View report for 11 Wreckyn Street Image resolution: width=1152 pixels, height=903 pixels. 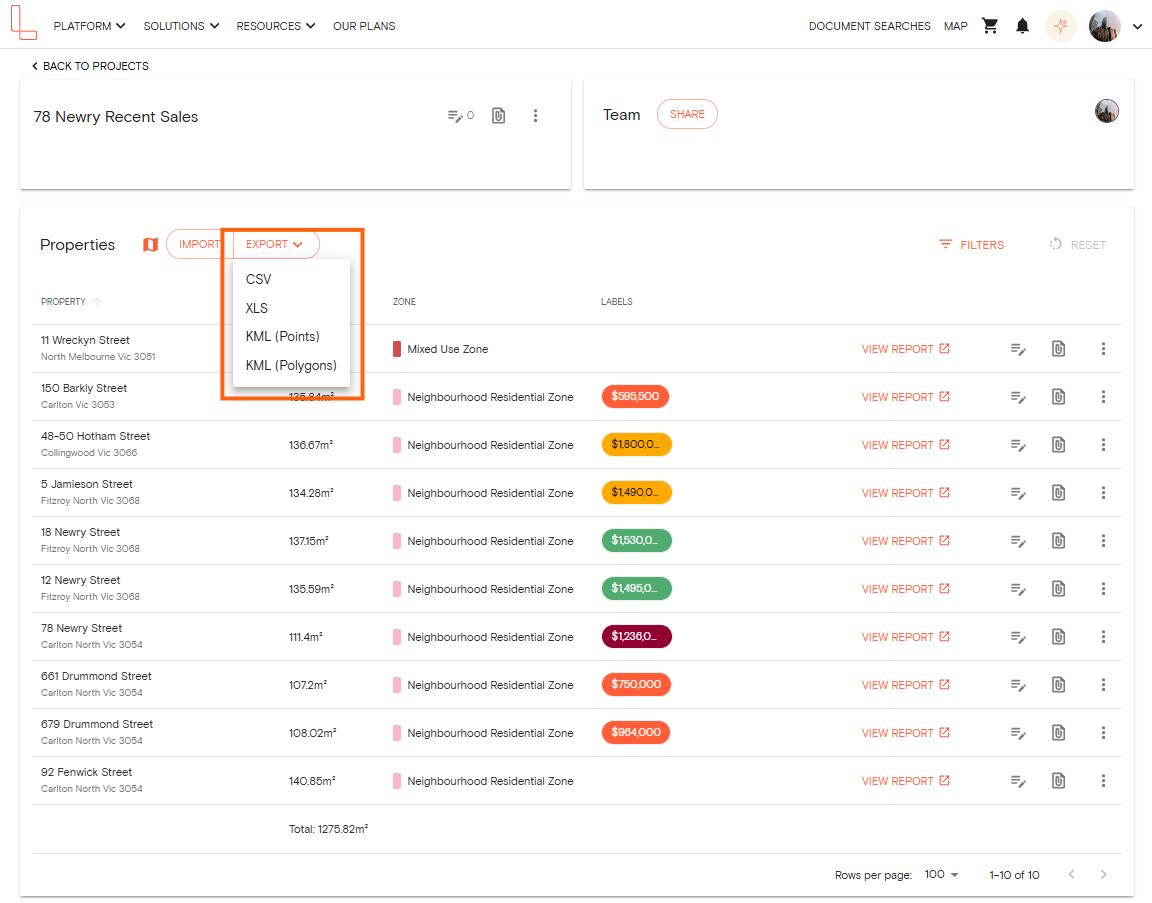tap(905, 349)
